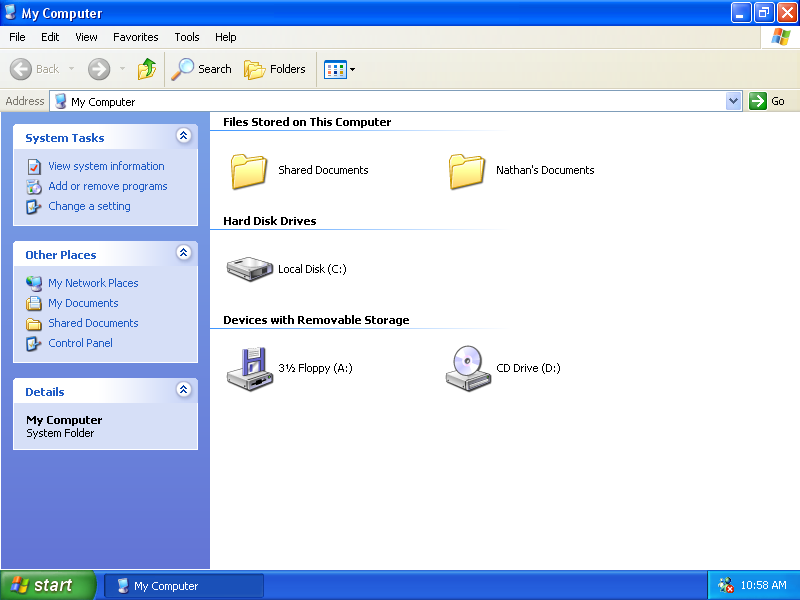
Task: Click the Add or remove programs link
Action: 108,186
